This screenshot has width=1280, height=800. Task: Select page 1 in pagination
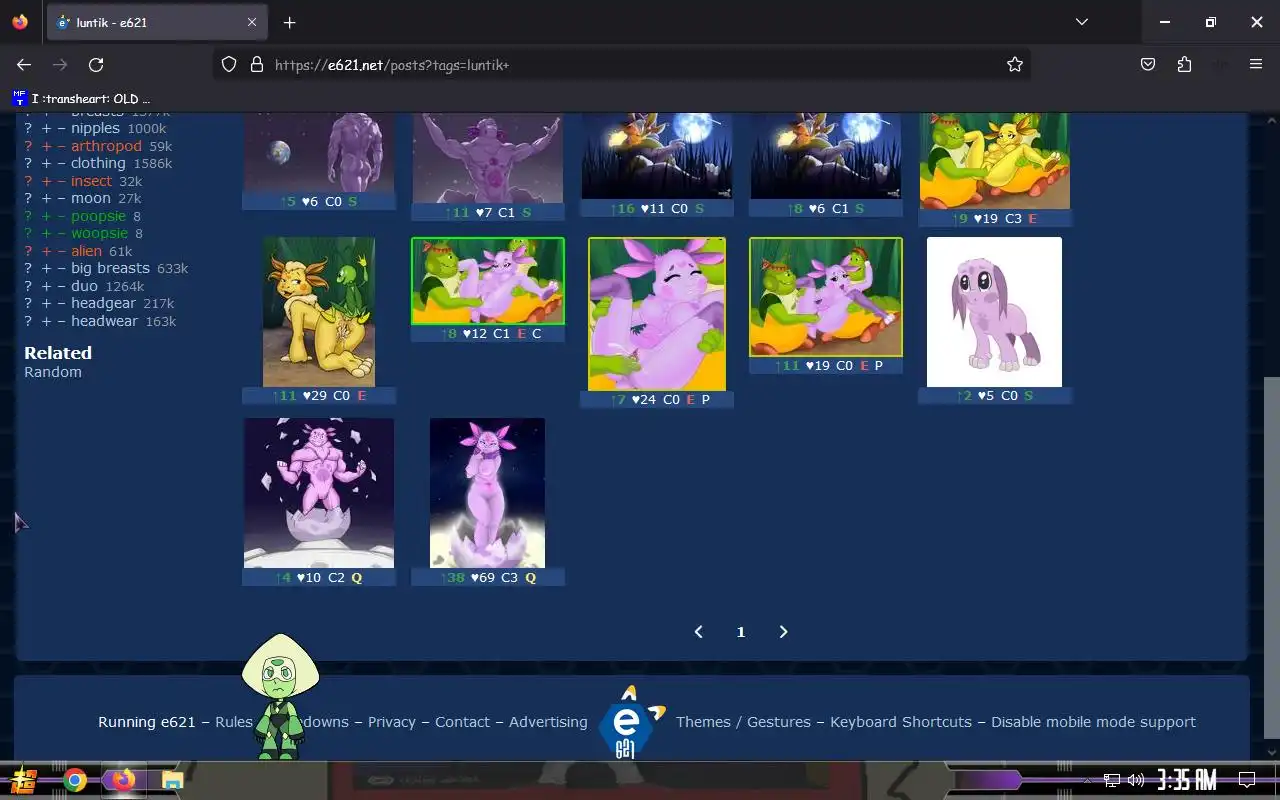click(x=741, y=632)
